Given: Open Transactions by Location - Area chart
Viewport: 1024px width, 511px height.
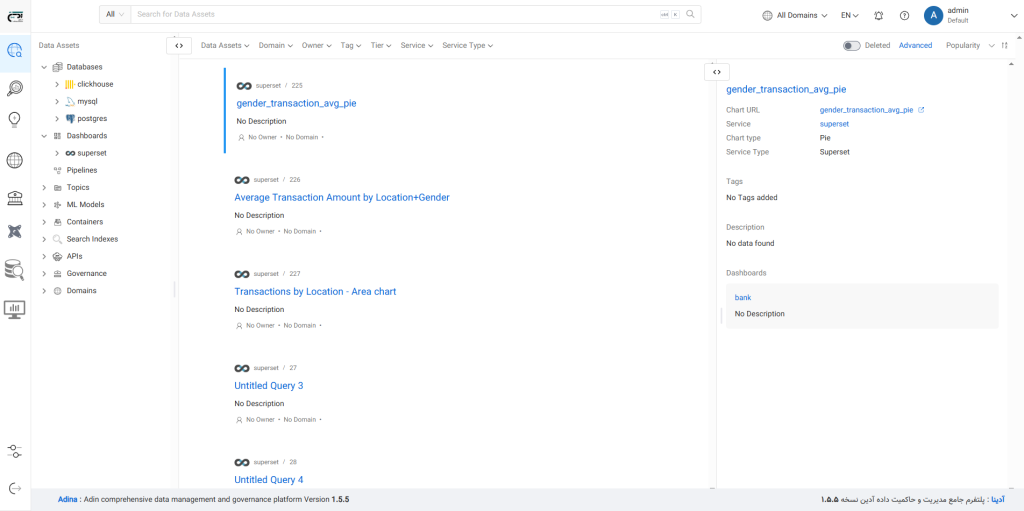Looking at the screenshot, I should tap(315, 292).
